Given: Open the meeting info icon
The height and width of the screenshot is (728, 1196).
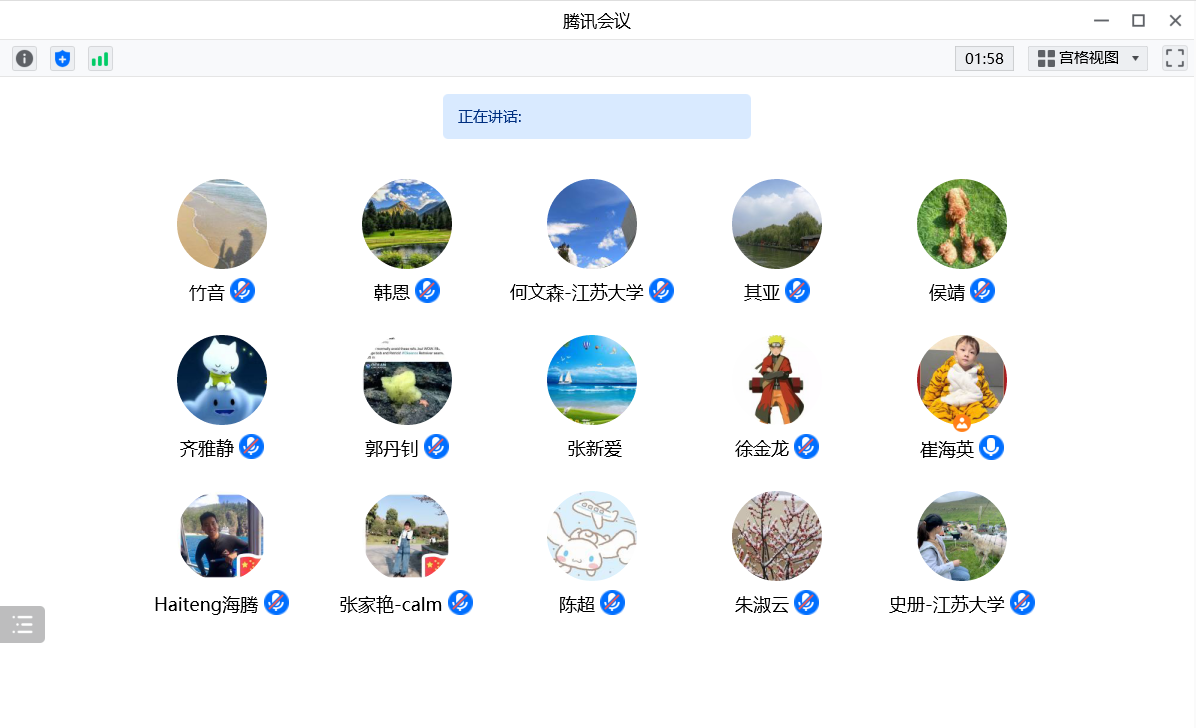Looking at the screenshot, I should click(24, 59).
